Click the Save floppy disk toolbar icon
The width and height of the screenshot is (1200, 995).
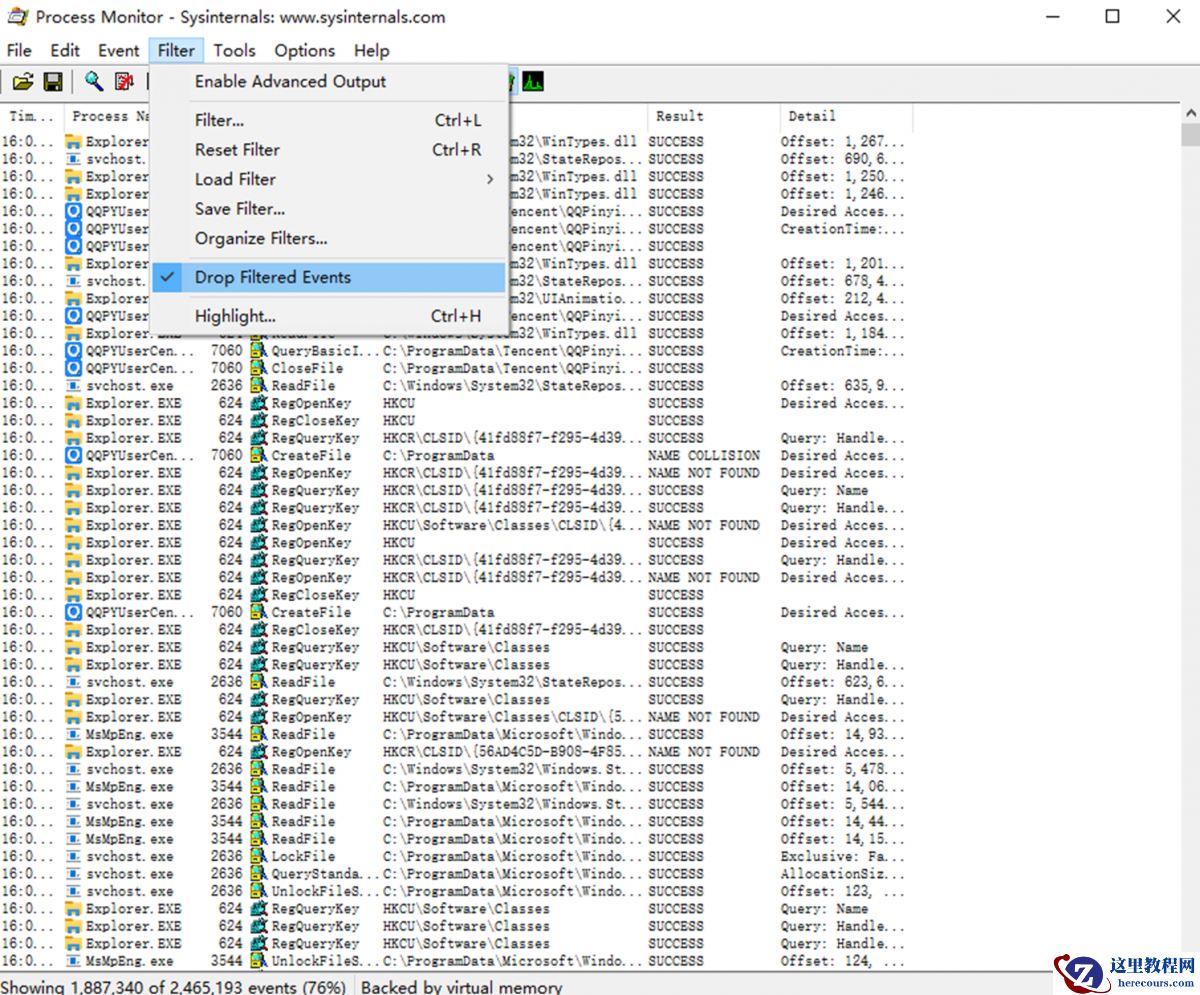point(52,82)
